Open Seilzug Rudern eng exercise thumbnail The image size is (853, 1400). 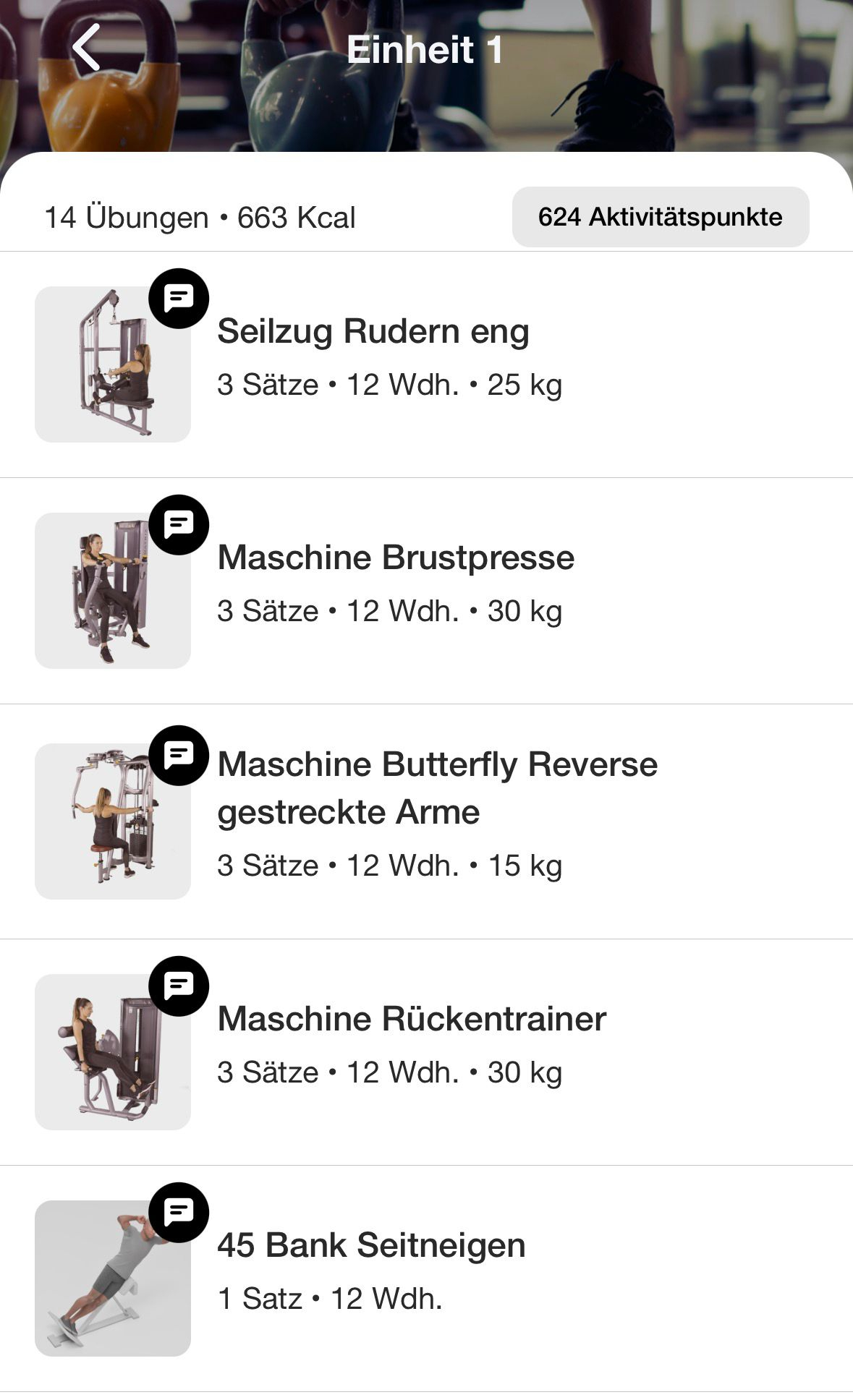113,364
